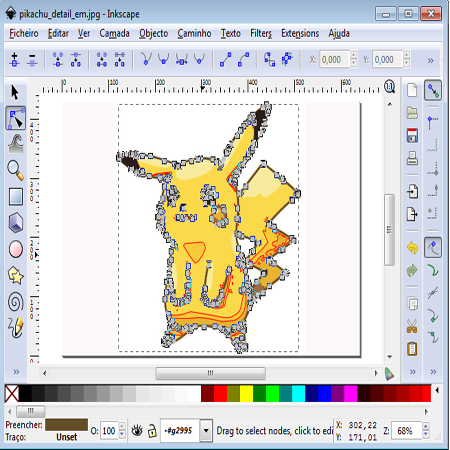The height and width of the screenshot is (450, 450).
Task: Expand more tools in left toolbox
Action: [16, 371]
